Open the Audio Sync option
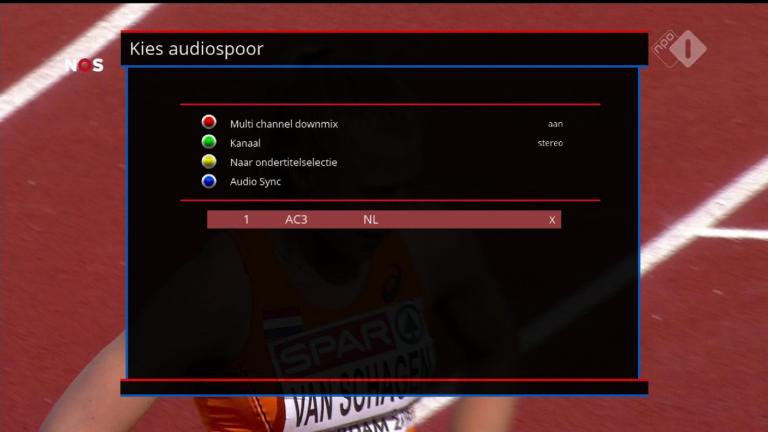Image resolution: width=768 pixels, height=432 pixels. pyautogui.click(x=255, y=182)
